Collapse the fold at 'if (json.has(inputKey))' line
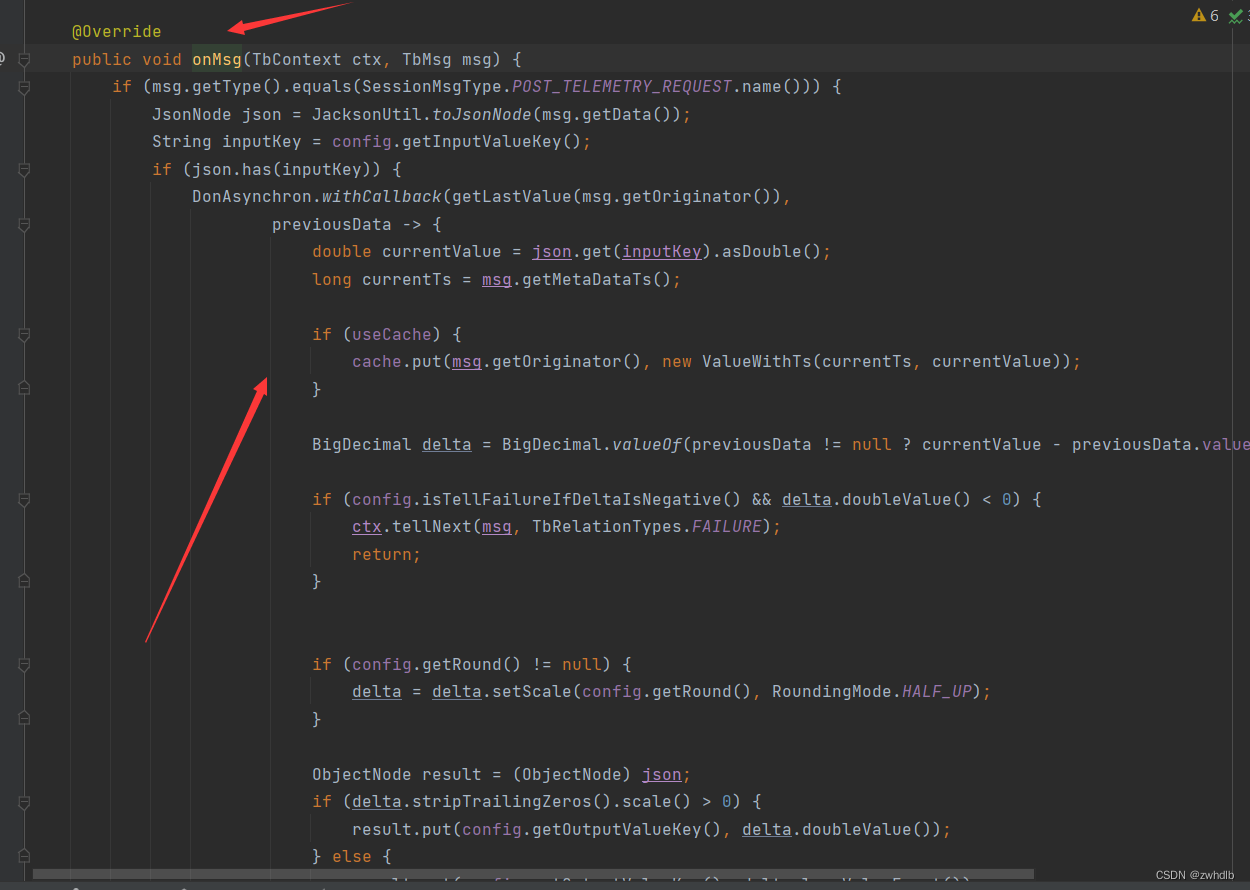1250x890 pixels. click(x=24, y=169)
